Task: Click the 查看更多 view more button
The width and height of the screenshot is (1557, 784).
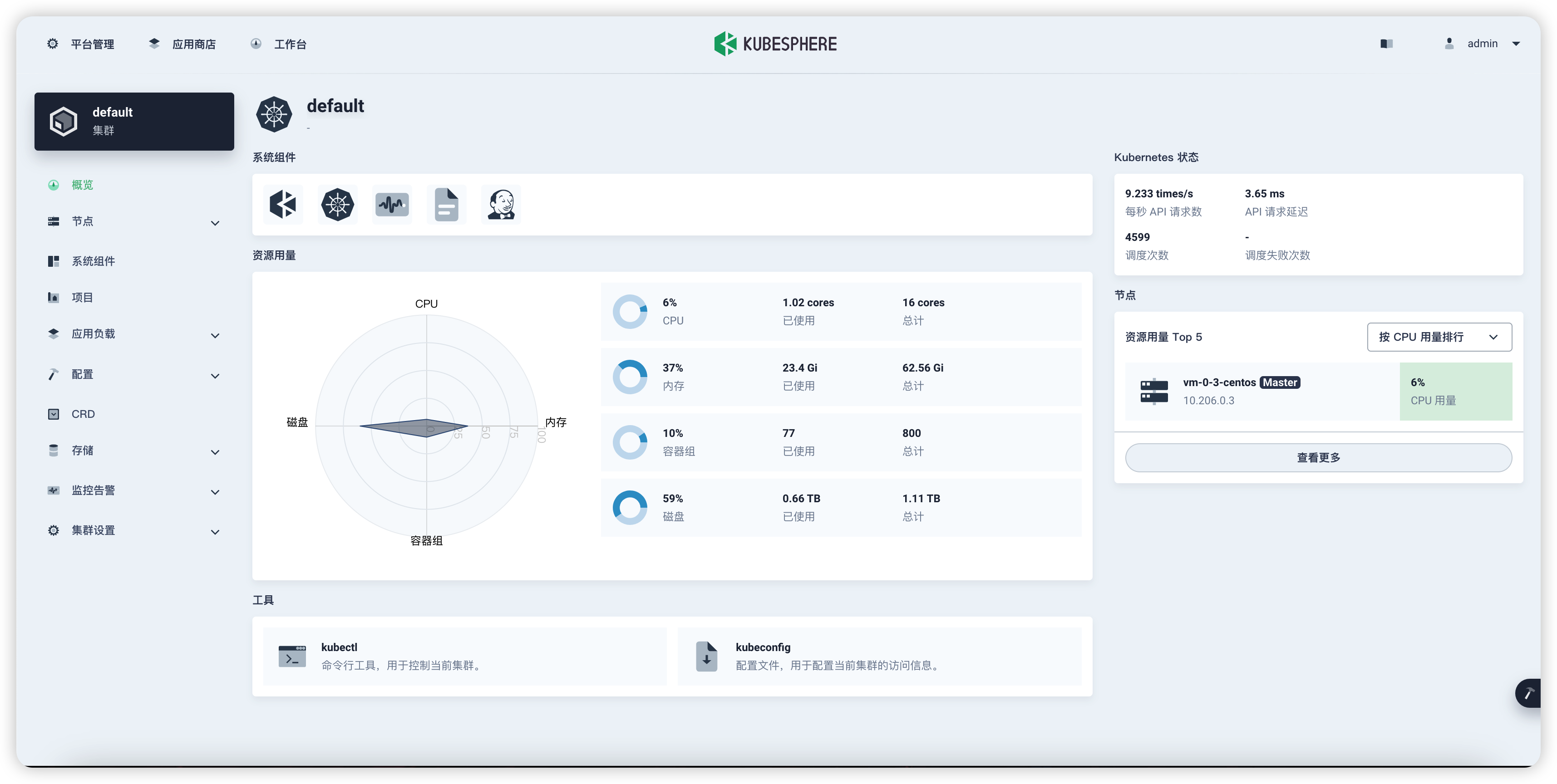Action: pos(1319,458)
